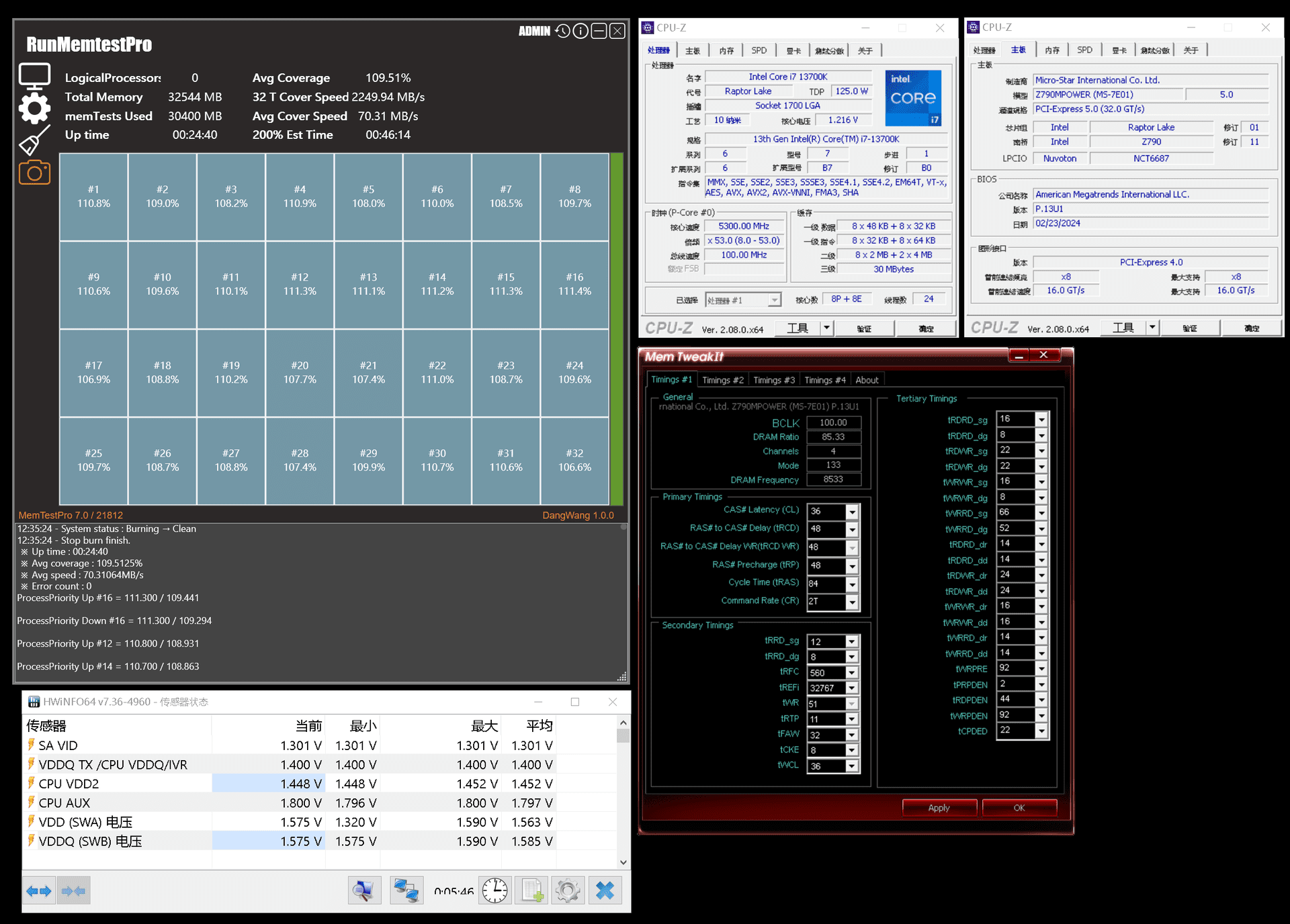
Task: Minimize the MemTweakIt window
Action: click(1019, 355)
